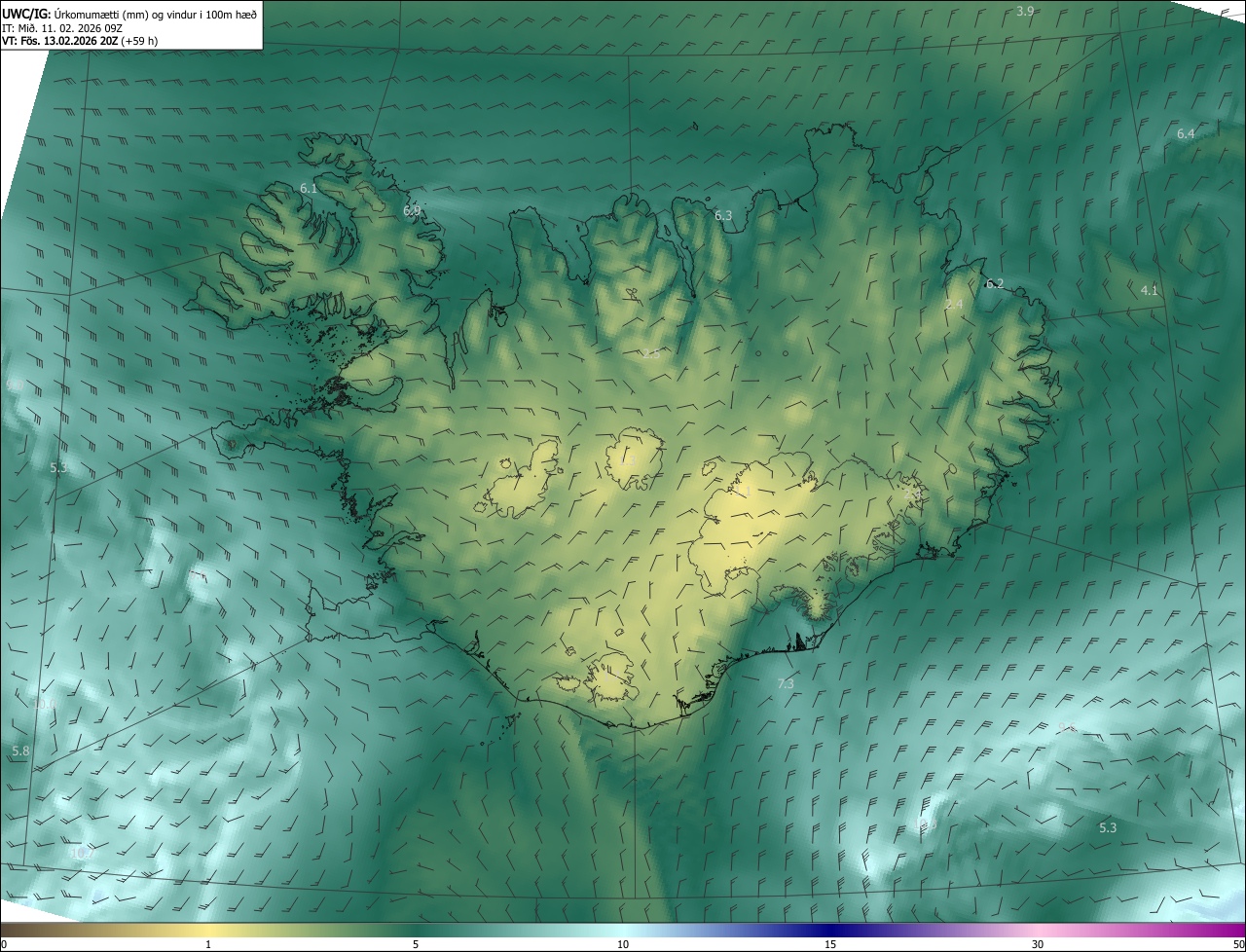Click the 6.1 value over the Westfjords
1246x952 pixels.
coord(309,188)
